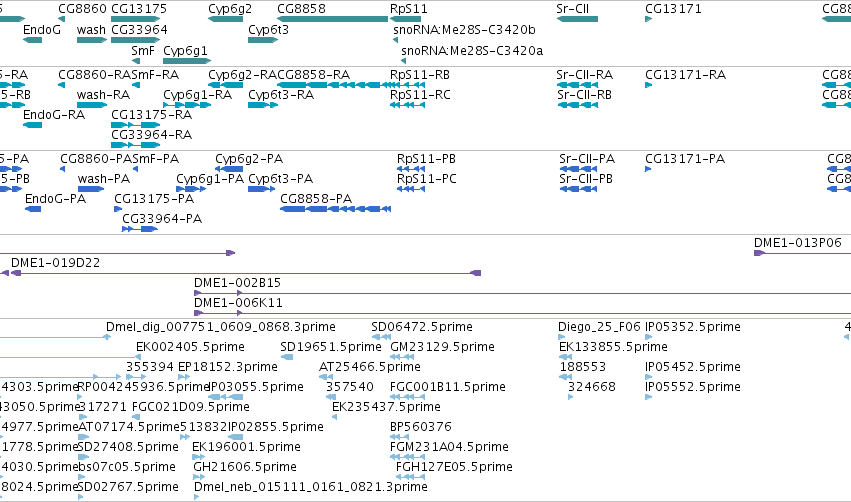The width and height of the screenshot is (851, 502).
Task: Select the IP05352.5prime EST label
Action: (693, 328)
